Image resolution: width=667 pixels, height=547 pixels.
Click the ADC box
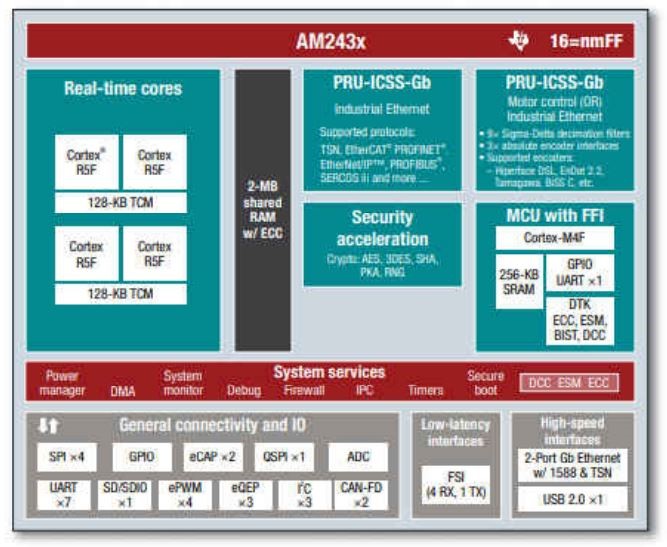(358, 457)
